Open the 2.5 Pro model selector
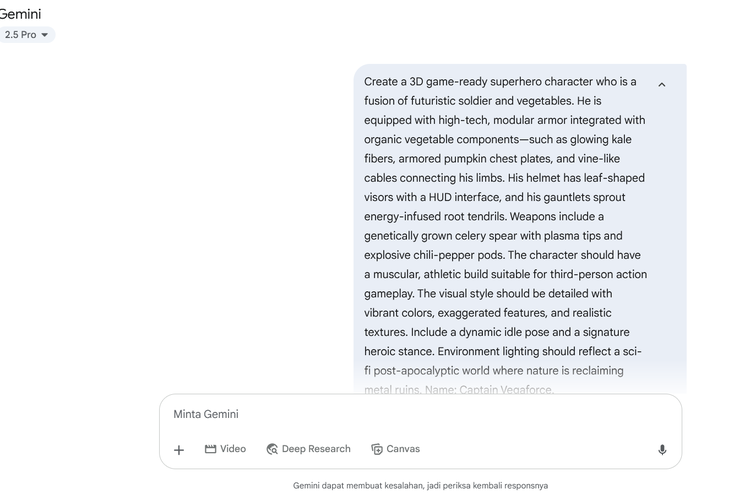The height and width of the screenshot is (500, 750). click(26, 34)
